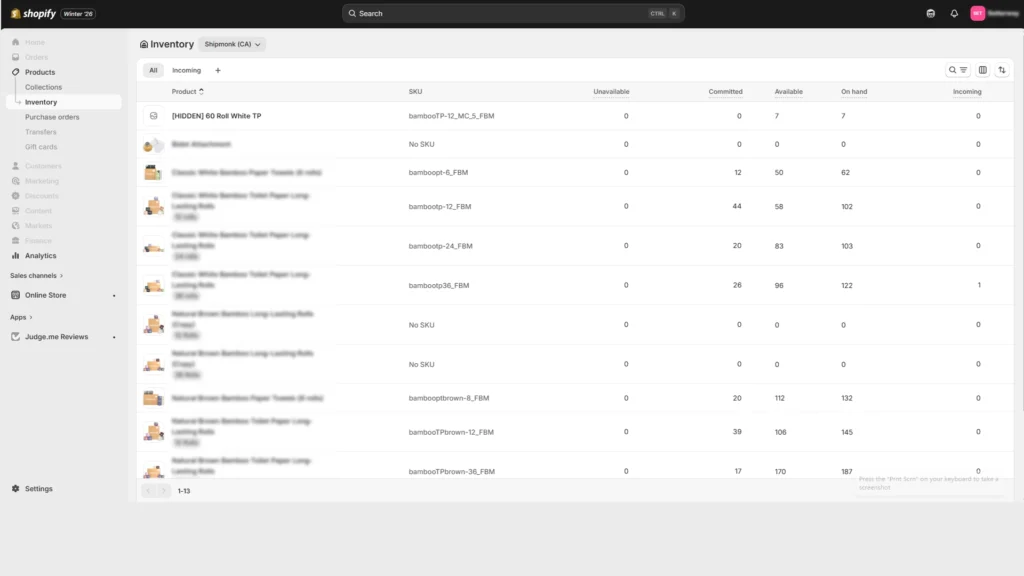Viewport: 1024px width, 576px height.
Task: Expand the Apps section in sidebar
Action: [x=17, y=316]
